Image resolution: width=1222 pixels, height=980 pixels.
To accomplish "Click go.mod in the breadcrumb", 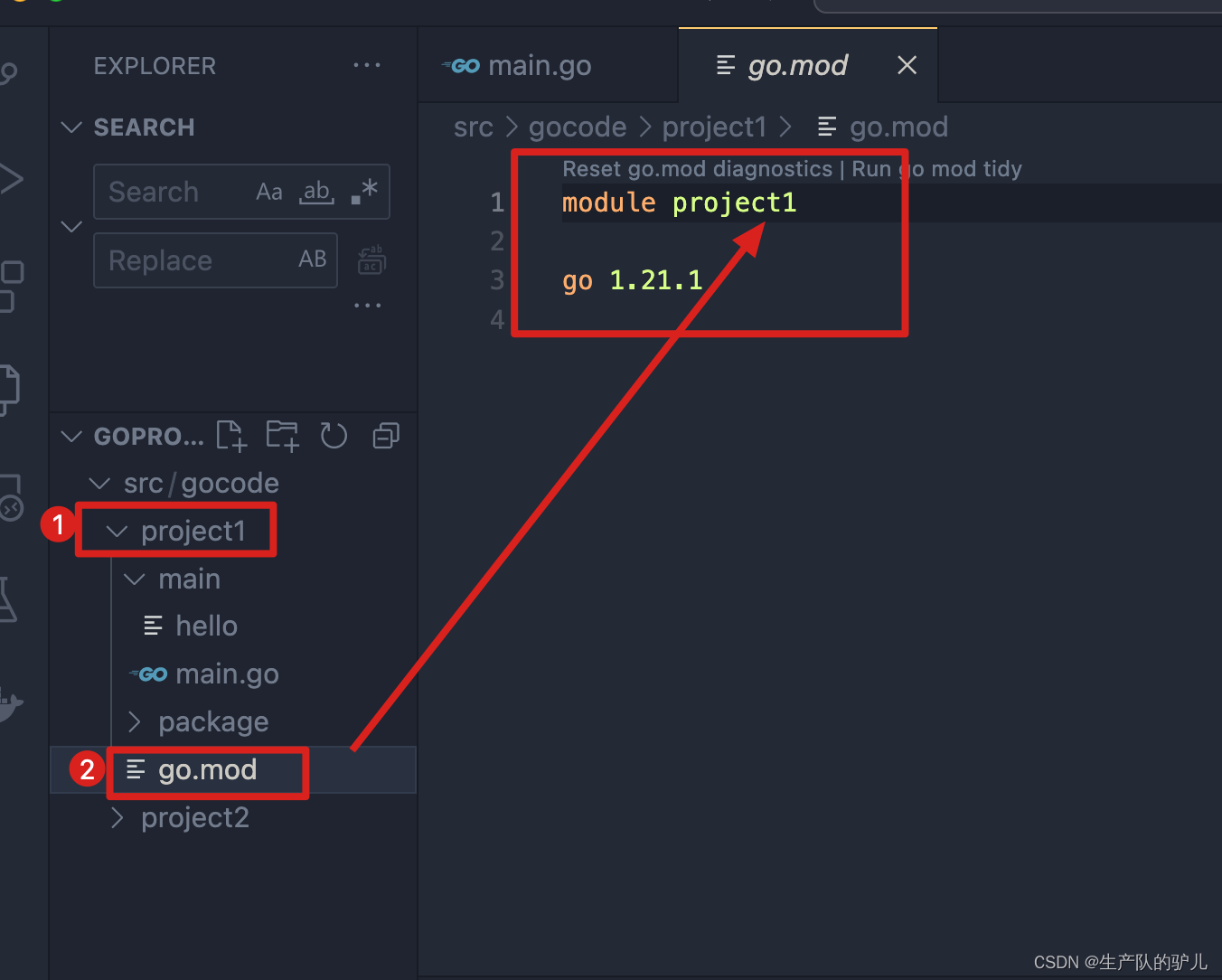I will 883,127.
